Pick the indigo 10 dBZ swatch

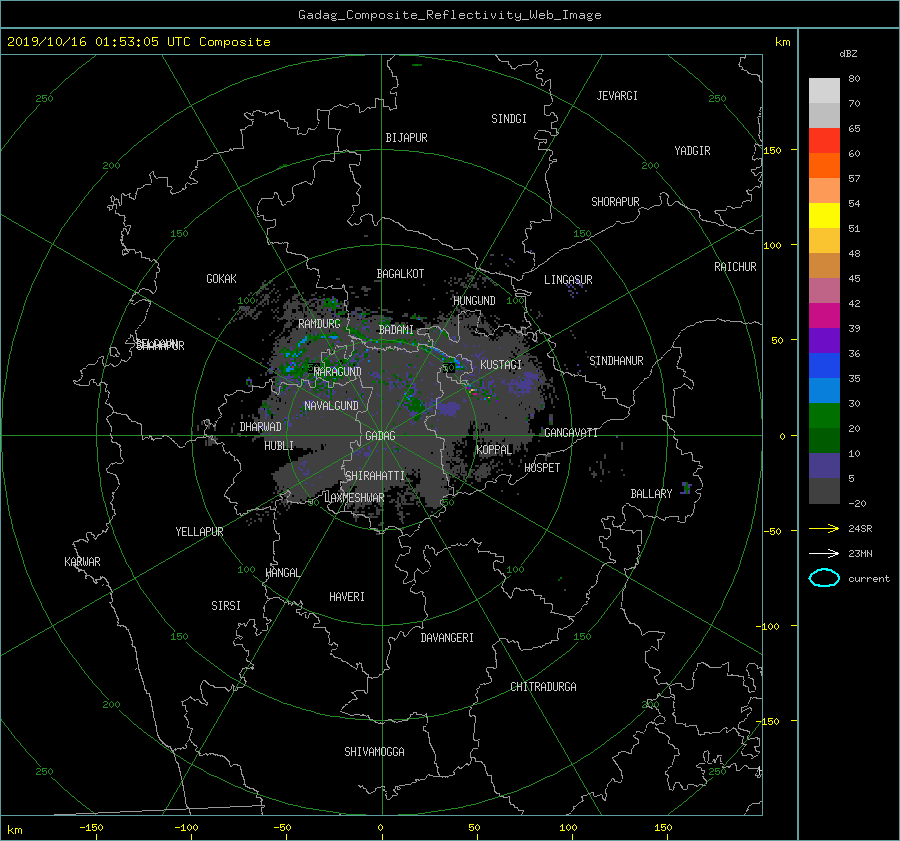[x=824, y=465]
